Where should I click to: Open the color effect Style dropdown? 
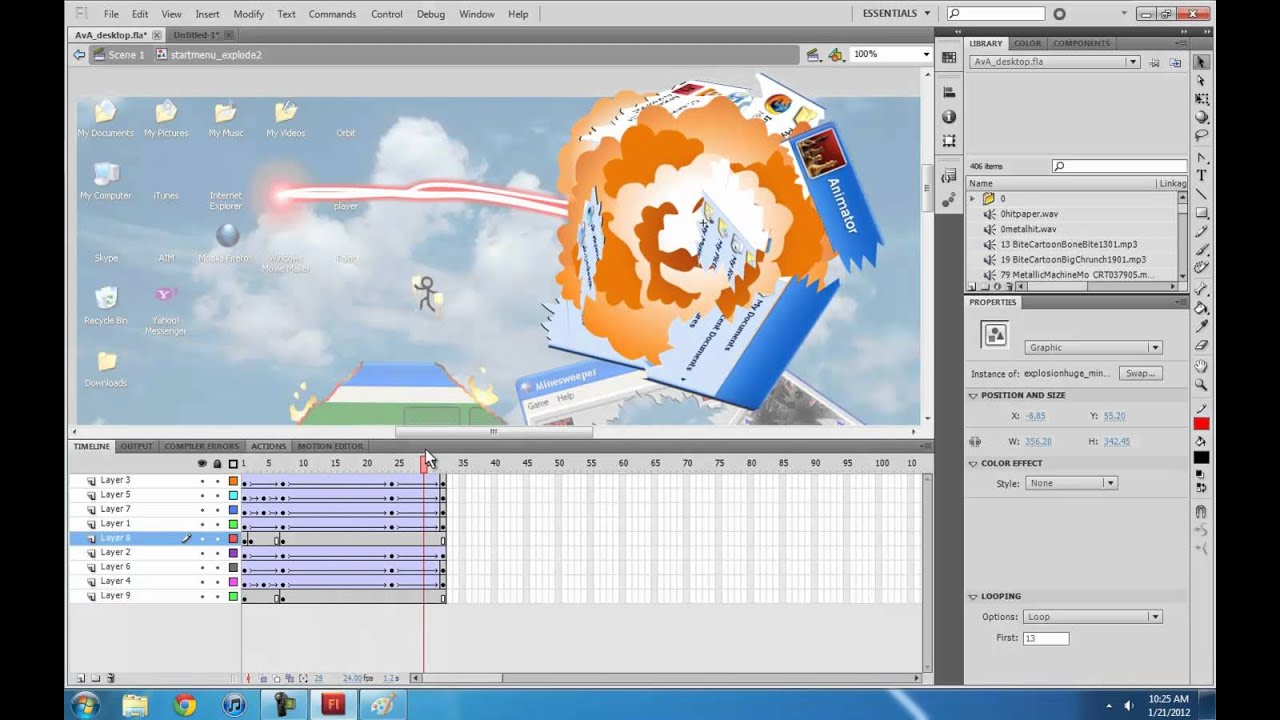(1069, 483)
